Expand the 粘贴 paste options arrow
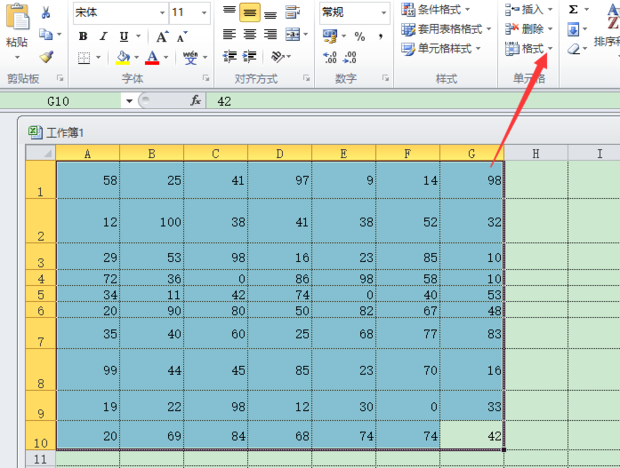The image size is (620, 468). pos(17,58)
